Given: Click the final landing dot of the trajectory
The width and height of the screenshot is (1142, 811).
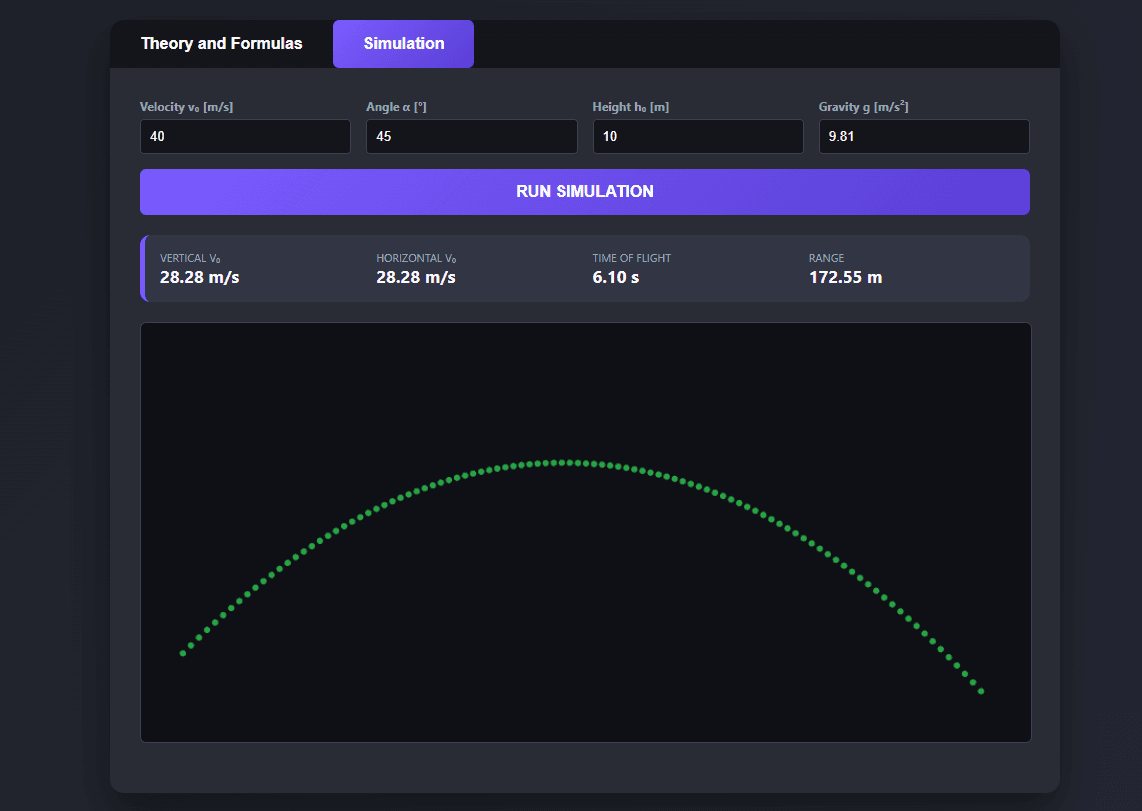Looking at the screenshot, I should pos(981,691).
